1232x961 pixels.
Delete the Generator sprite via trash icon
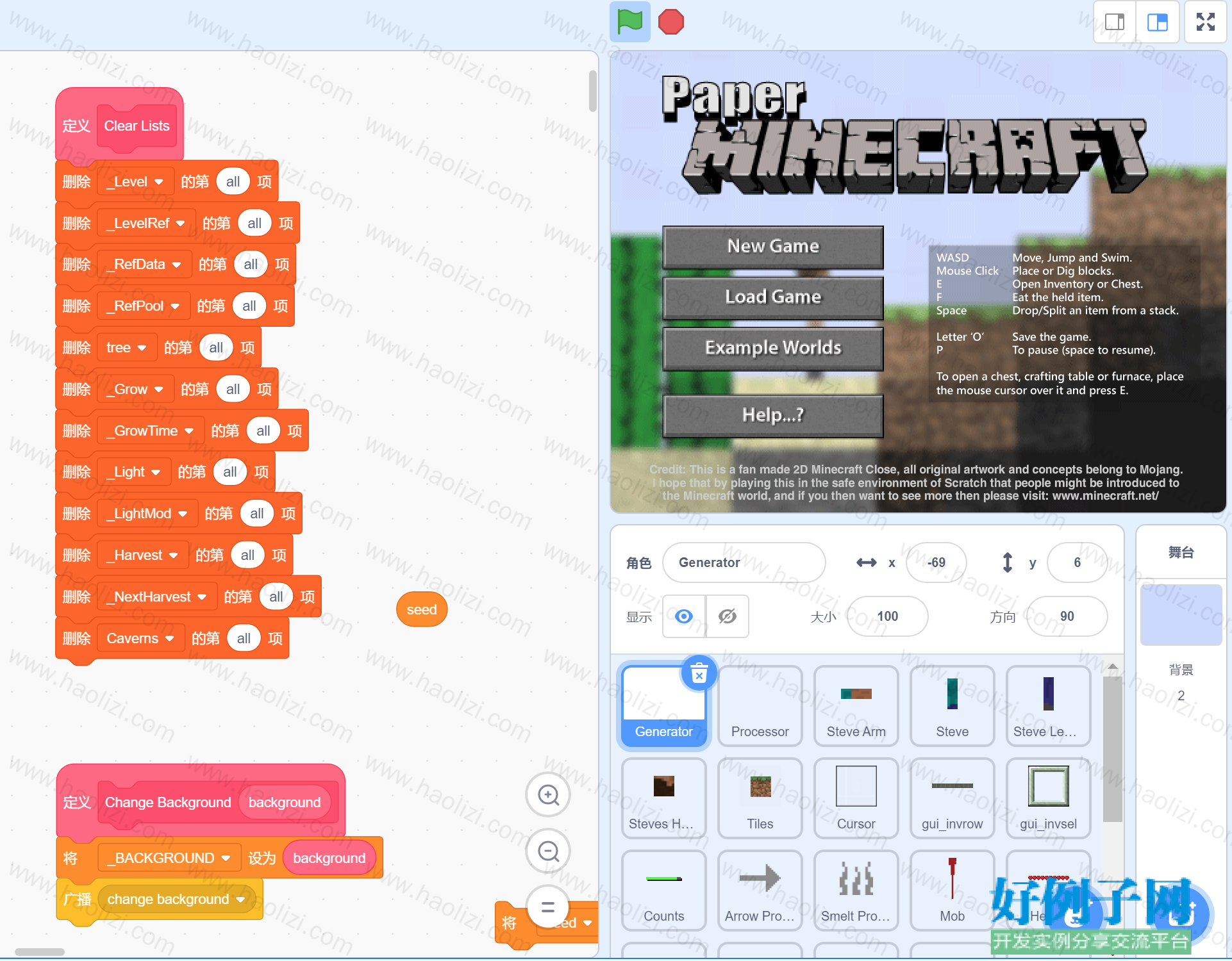pyautogui.click(x=699, y=673)
